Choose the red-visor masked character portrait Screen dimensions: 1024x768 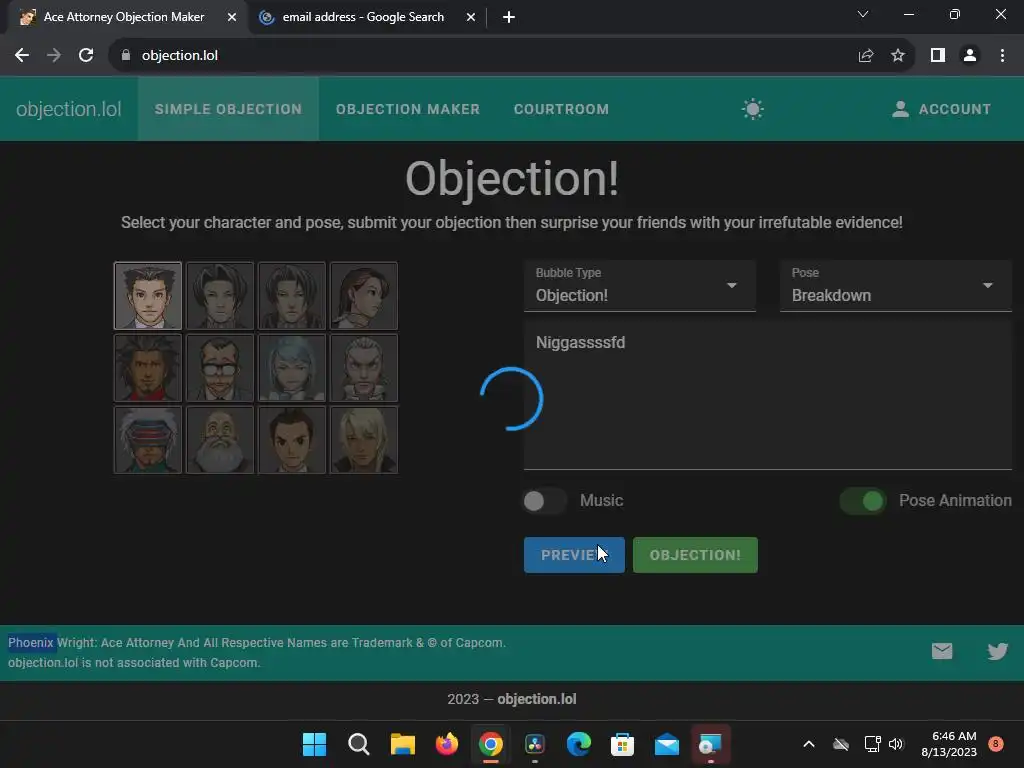click(x=148, y=440)
